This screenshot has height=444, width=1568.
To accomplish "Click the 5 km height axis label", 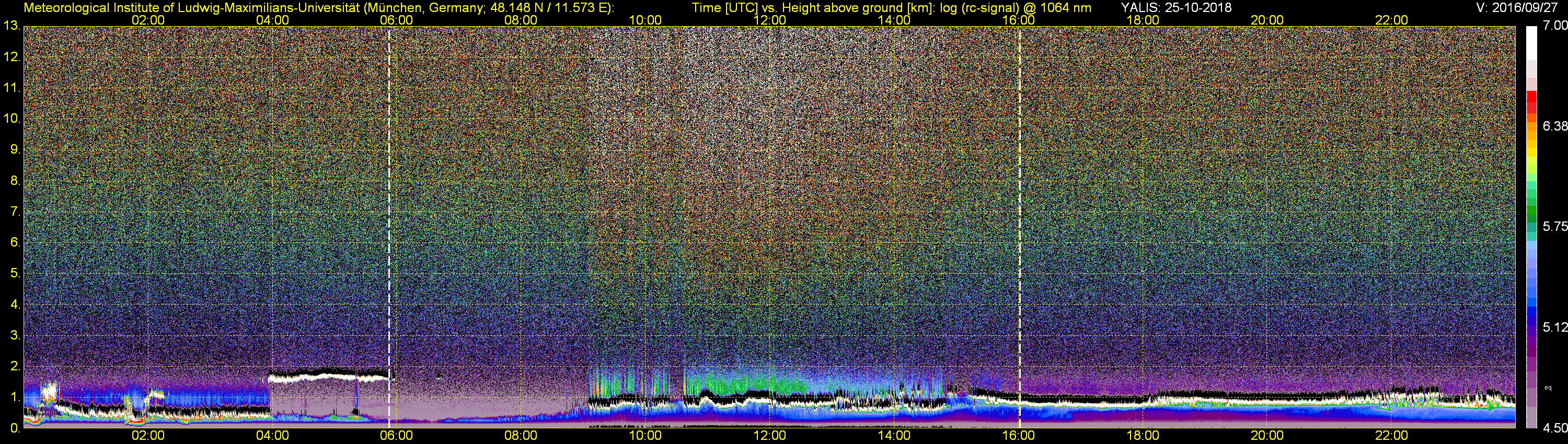I will pyautogui.click(x=15, y=274).
